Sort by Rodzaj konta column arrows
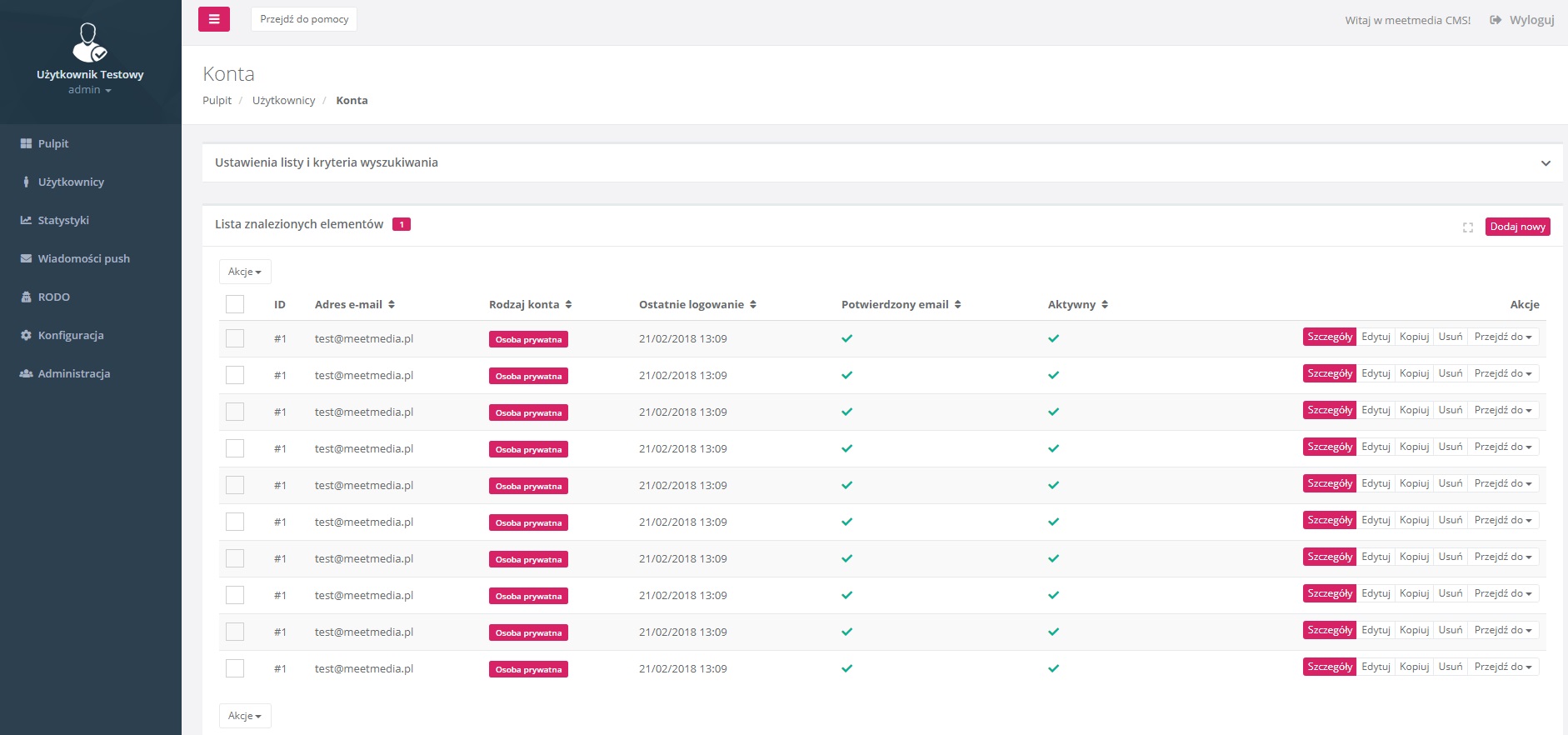Screen dimensions: 1568x735 point(568,305)
